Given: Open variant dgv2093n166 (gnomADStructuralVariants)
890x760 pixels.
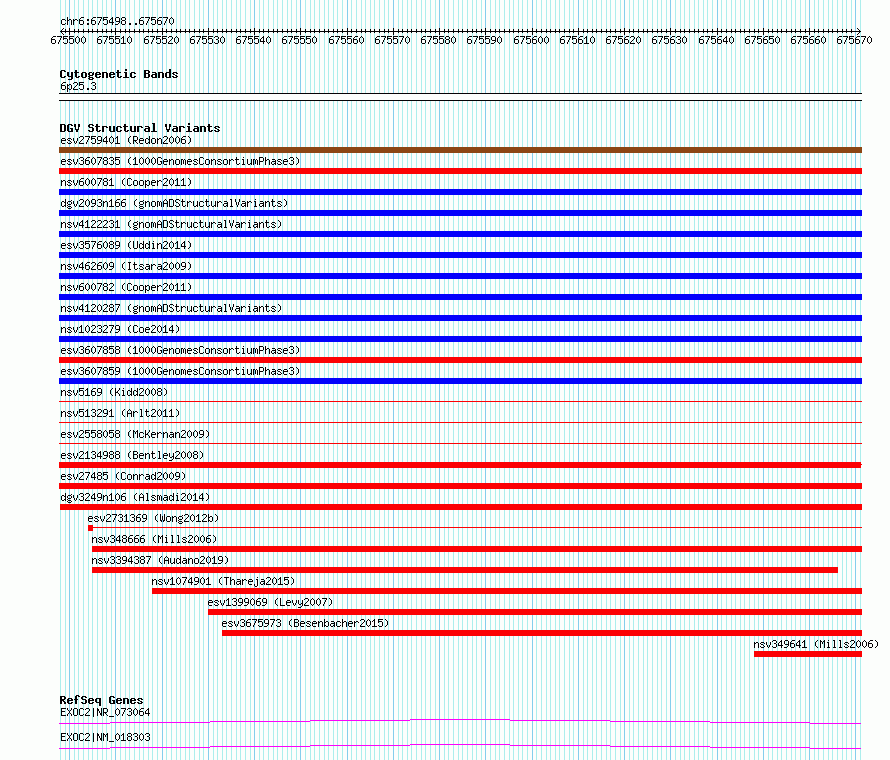Looking at the screenshot, I should (174, 203).
